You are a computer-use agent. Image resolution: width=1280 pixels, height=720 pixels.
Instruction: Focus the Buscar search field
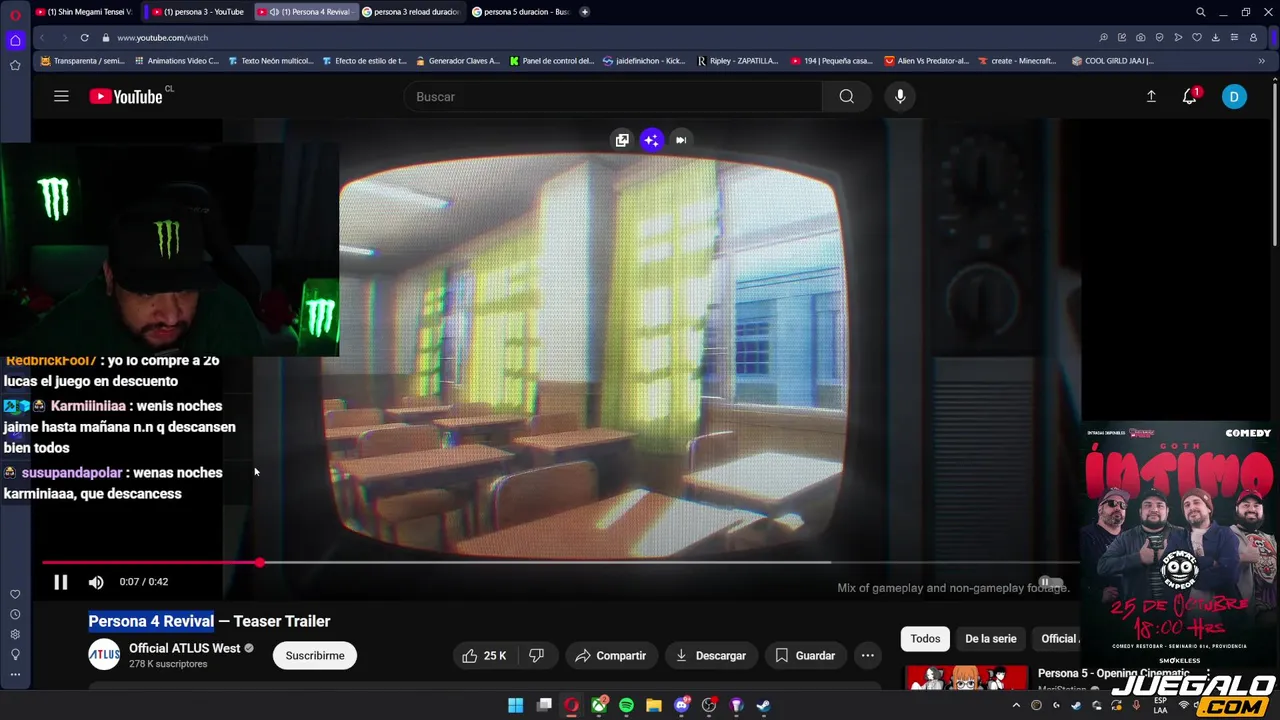[612, 96]
